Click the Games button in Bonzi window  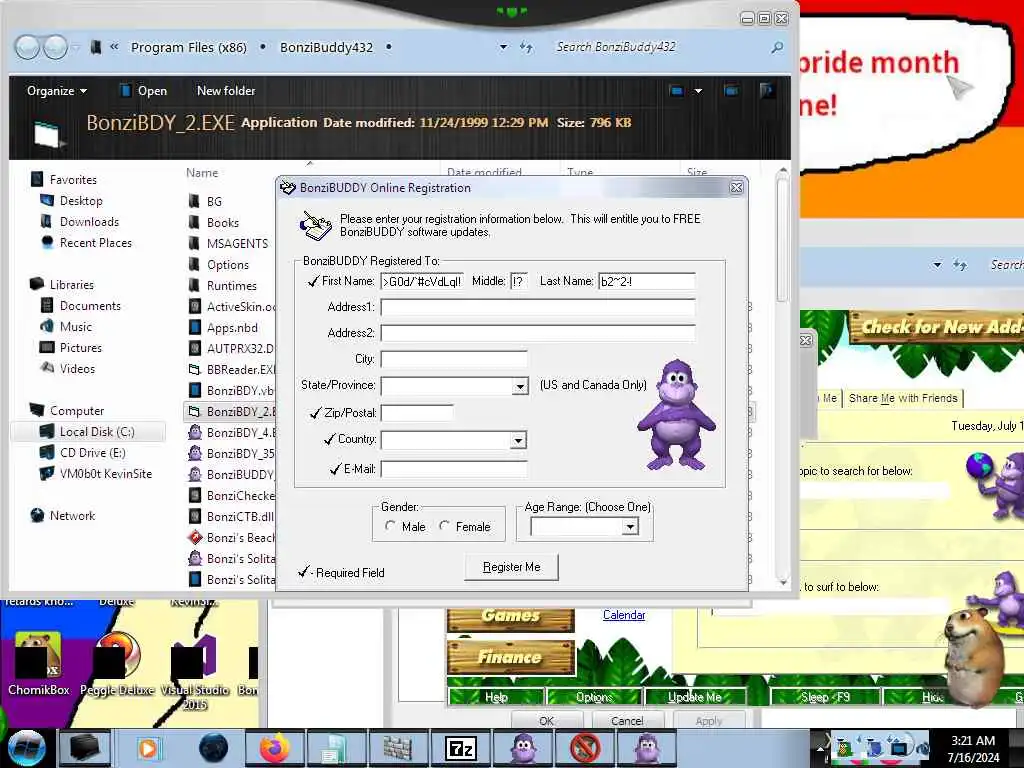click(x=511, y=618)
